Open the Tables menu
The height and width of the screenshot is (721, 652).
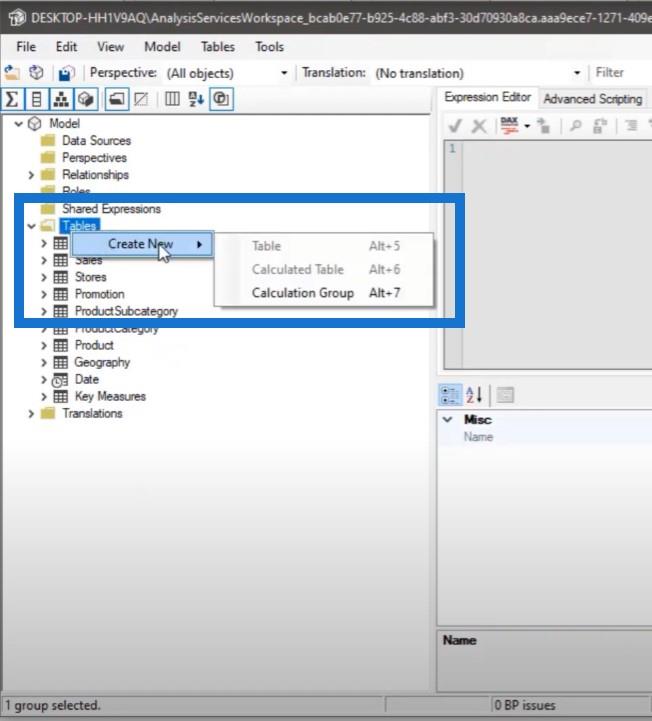pyautogui.click(x=217, y=47)
